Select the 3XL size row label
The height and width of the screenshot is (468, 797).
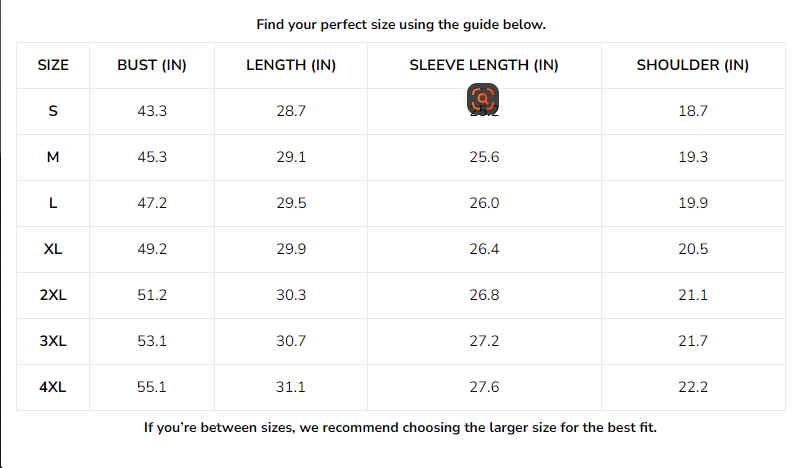coord(53,341)
